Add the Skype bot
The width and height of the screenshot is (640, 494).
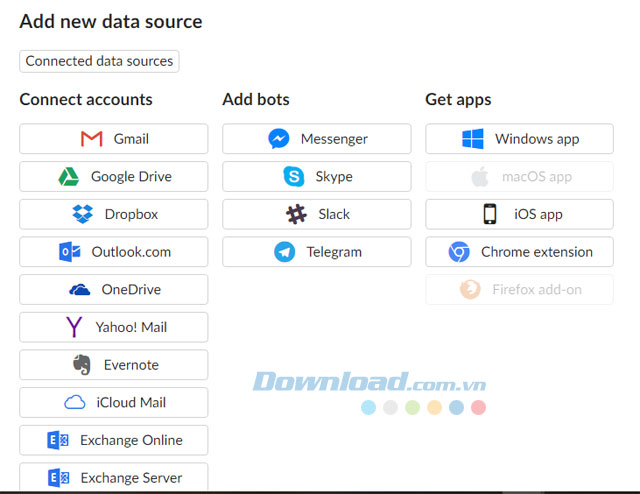(x=317, y=176)
